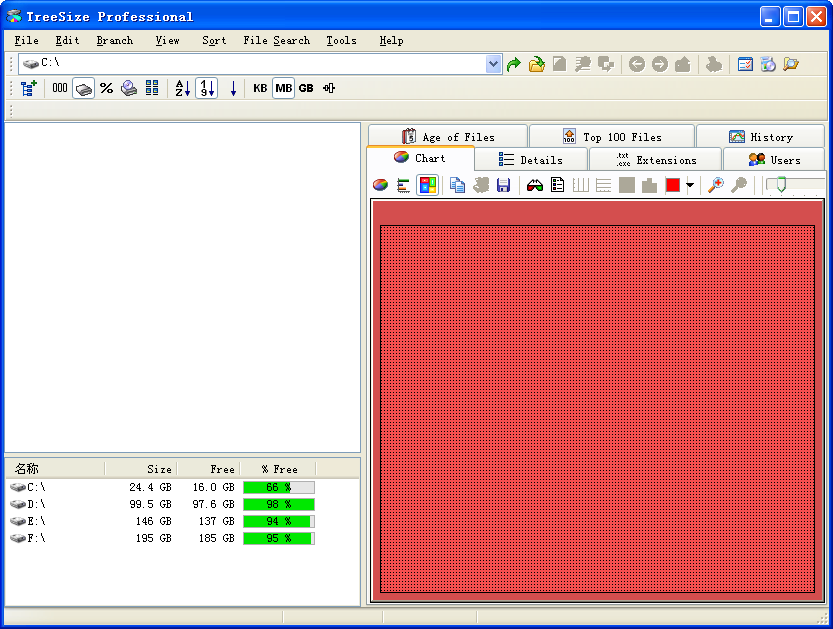Image resolution: width=833 pixels, height=629 pixels.
Task: Open the File Search menu
Action: click(276, 40)
